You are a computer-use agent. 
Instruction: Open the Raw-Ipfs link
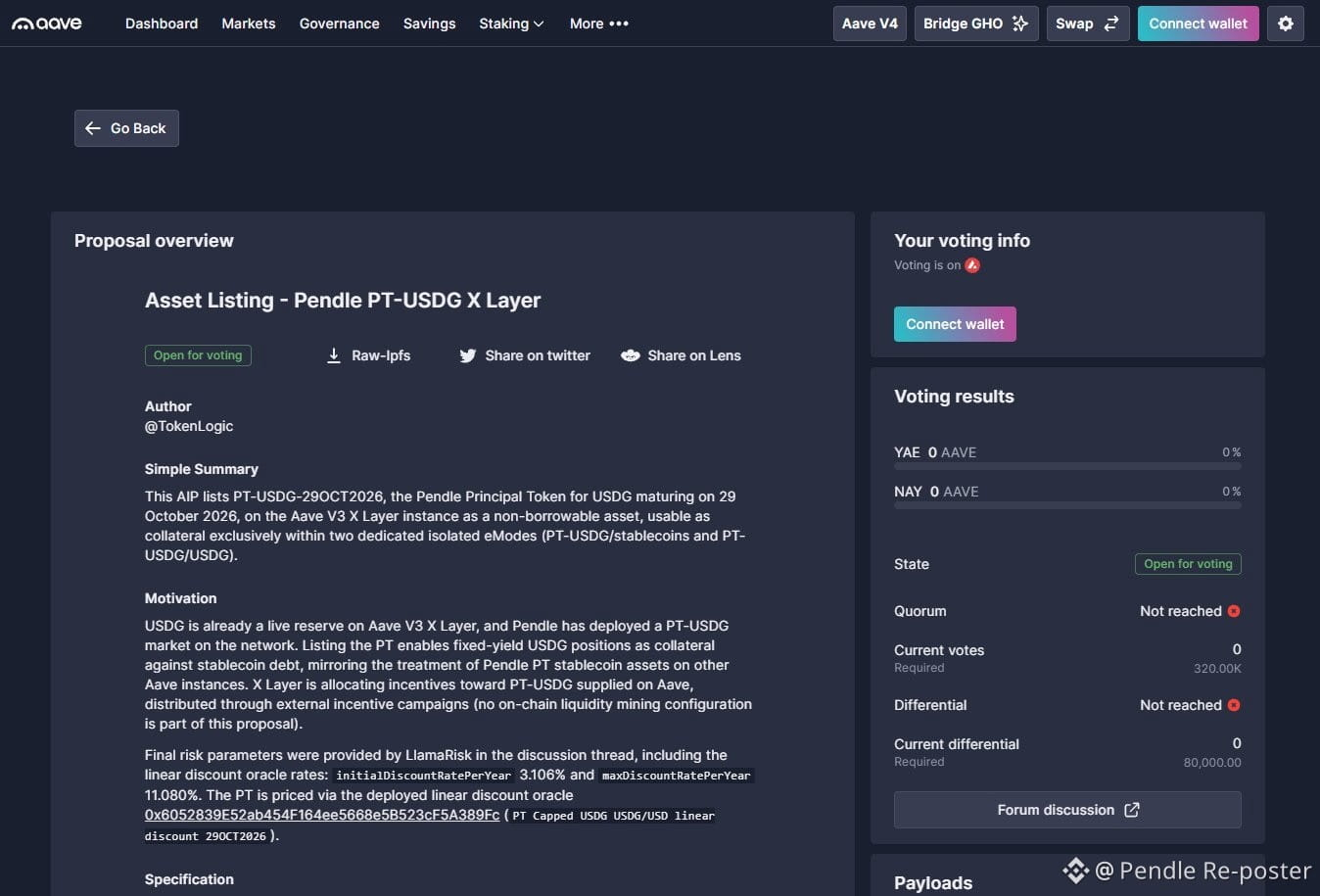(x=368, y=355)
